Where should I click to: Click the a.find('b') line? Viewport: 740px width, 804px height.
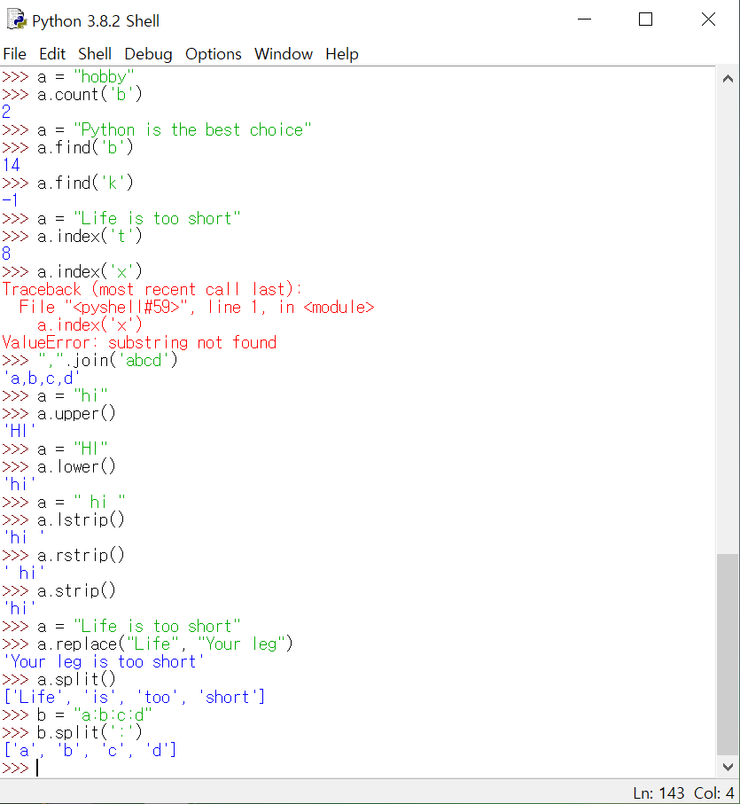coord(68,148)
